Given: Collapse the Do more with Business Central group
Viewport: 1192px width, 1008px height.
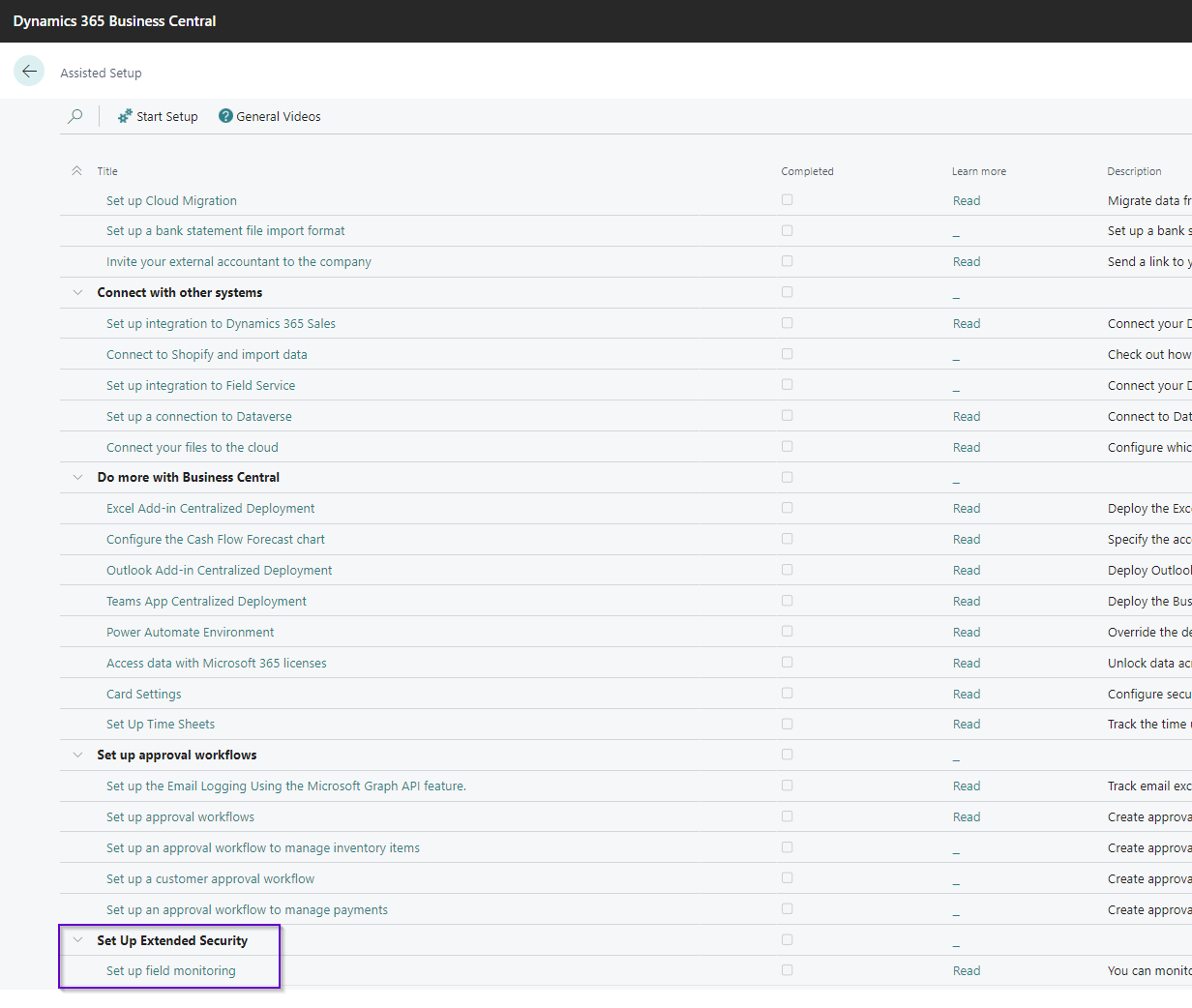Looking at the screenshot, I should pyautogui.click(x=78, y=477).
